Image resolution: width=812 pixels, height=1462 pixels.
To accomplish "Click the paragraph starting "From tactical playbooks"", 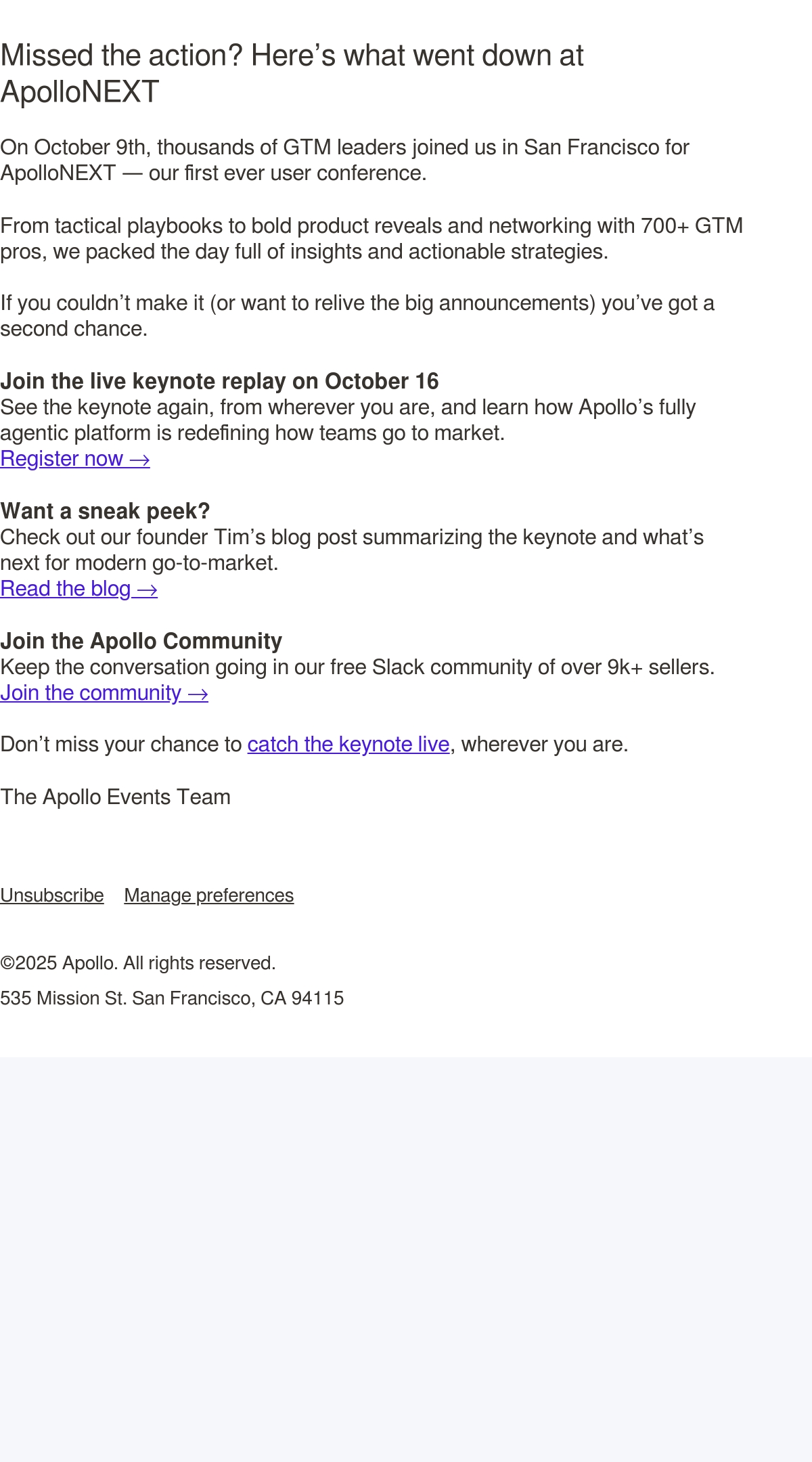I will pos(371,238).
